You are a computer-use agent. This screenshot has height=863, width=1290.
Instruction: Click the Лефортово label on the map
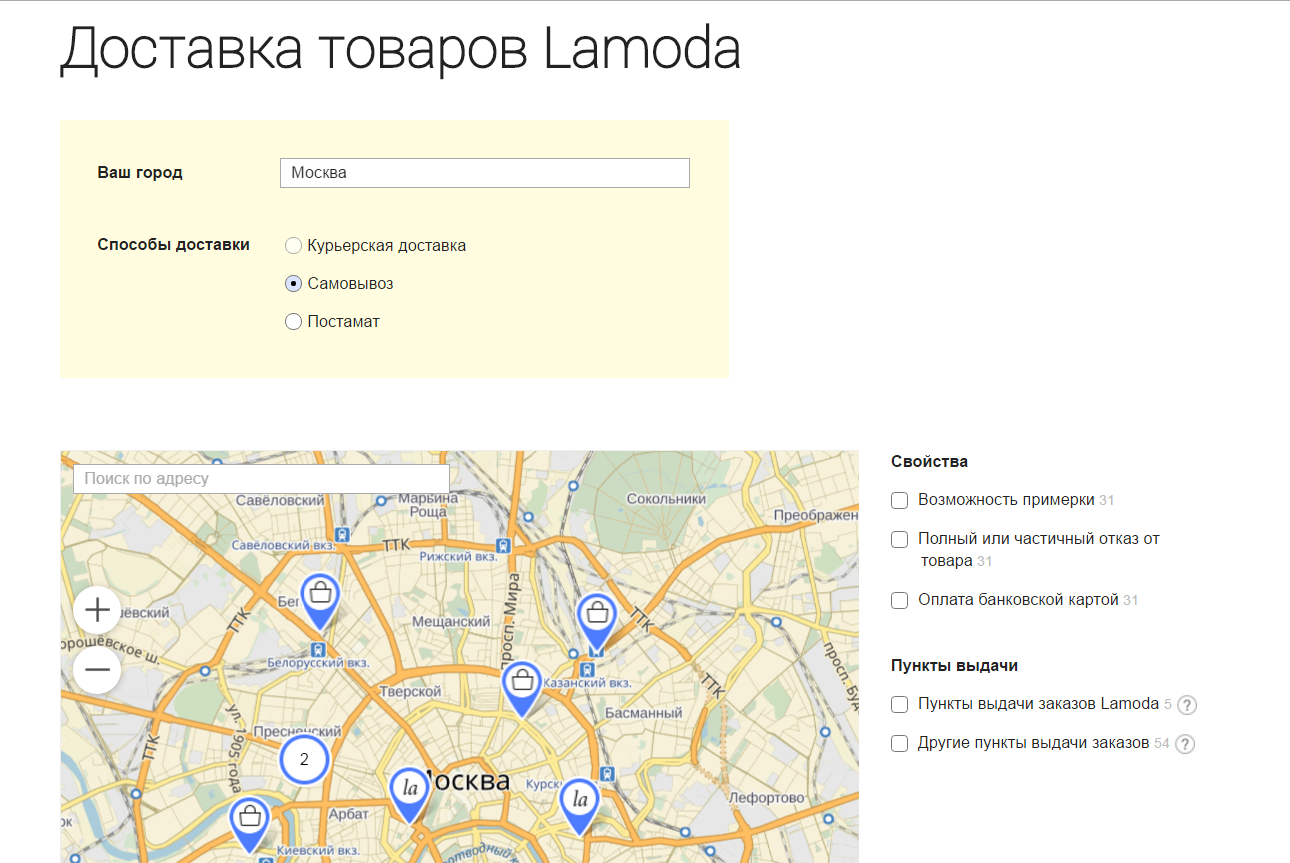[x=768, y=798]
